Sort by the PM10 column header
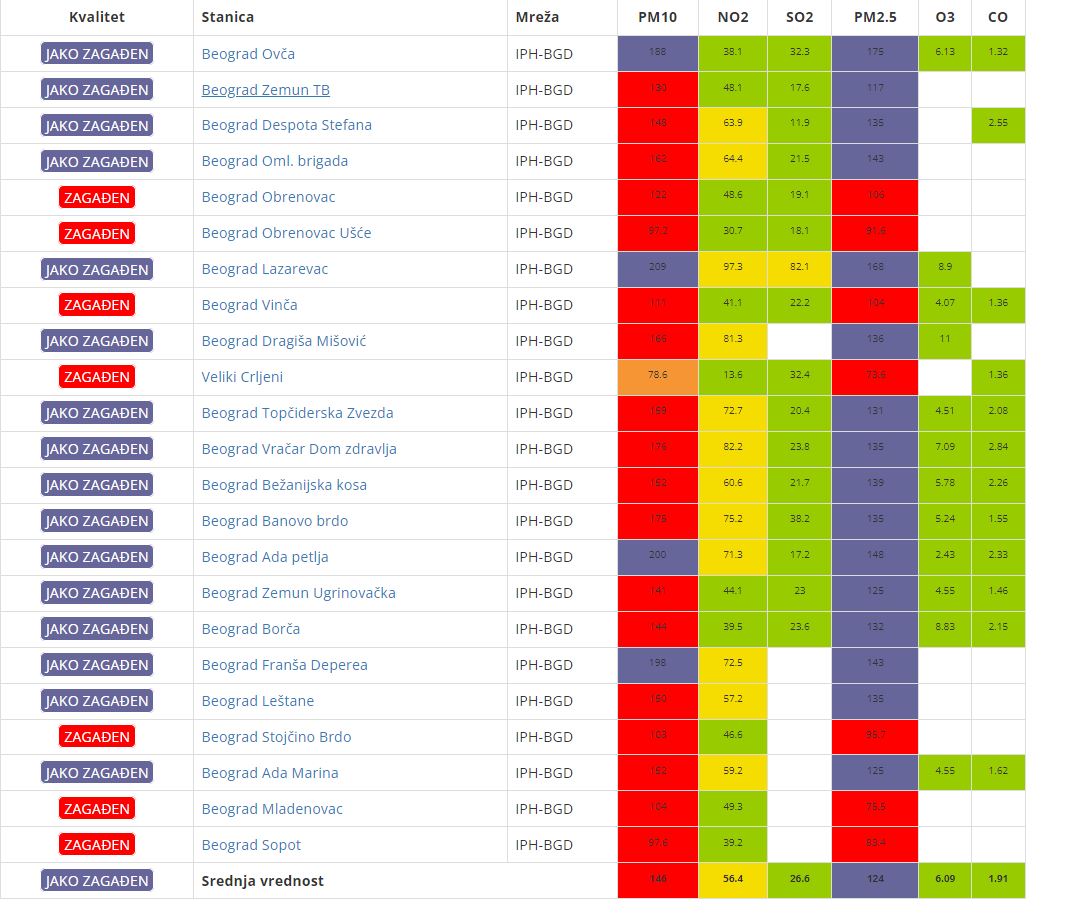This screenshot has width=1067, height=914. click(657, 17)
